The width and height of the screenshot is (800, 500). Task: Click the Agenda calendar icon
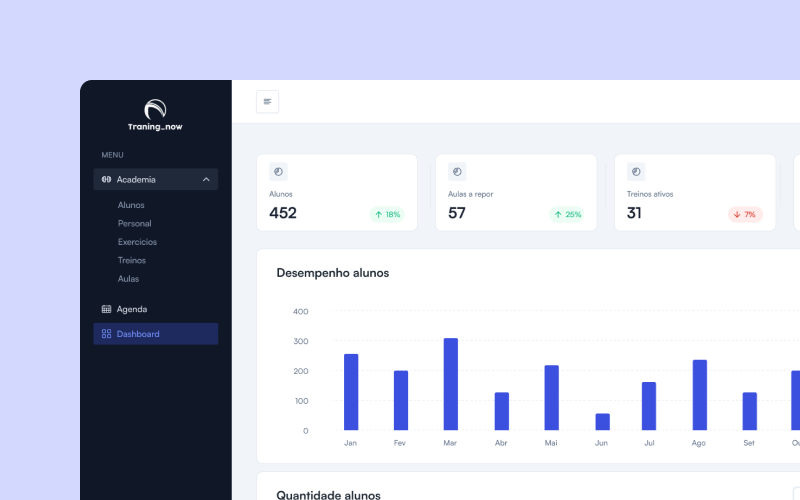point(106,309)
